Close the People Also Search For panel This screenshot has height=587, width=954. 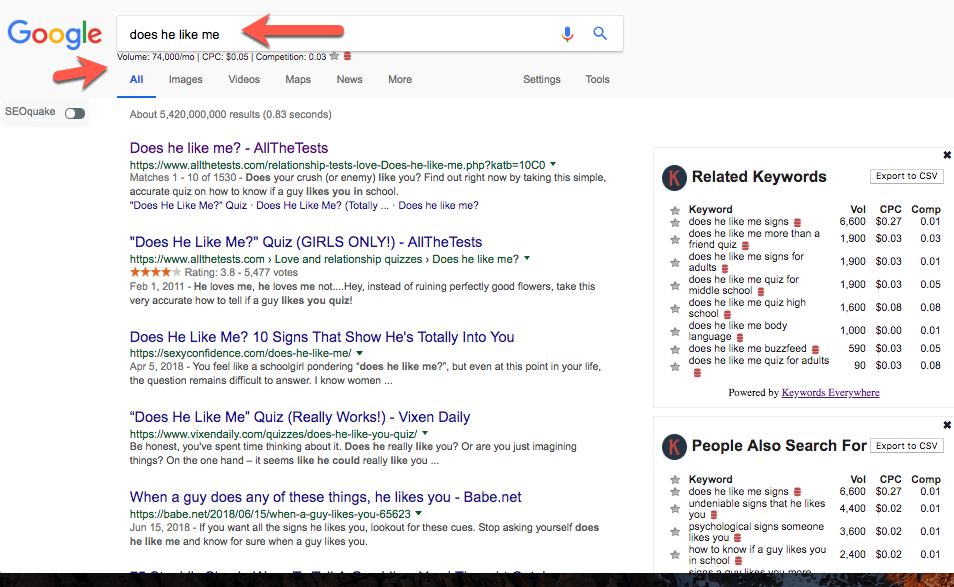pyautogui.click(x=947, y=425)
